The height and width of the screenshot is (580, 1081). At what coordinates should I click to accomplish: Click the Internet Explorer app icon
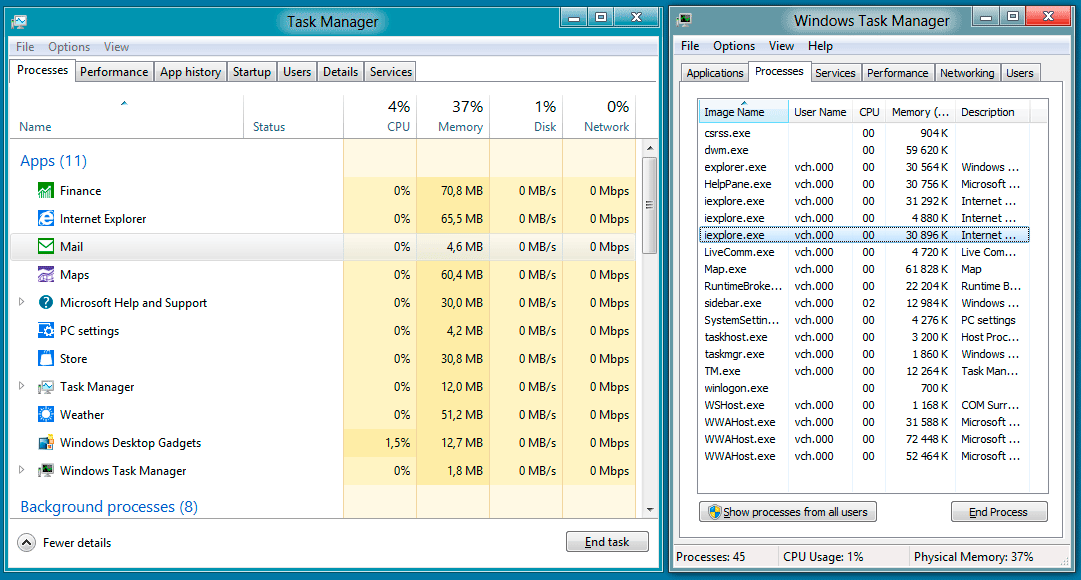tap(46, 219)
